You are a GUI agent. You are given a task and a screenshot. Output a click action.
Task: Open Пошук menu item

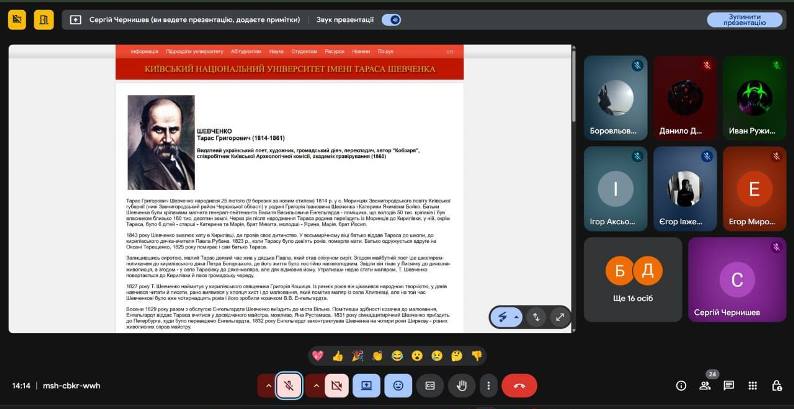(385, 52)
